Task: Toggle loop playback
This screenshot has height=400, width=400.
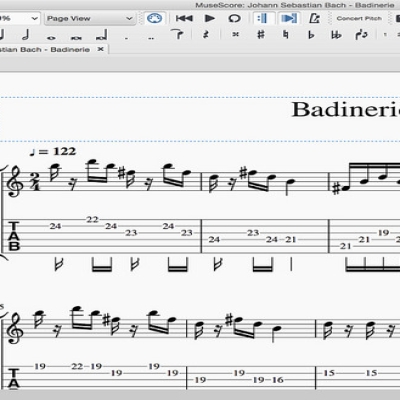Action: (x=235, y=18)
